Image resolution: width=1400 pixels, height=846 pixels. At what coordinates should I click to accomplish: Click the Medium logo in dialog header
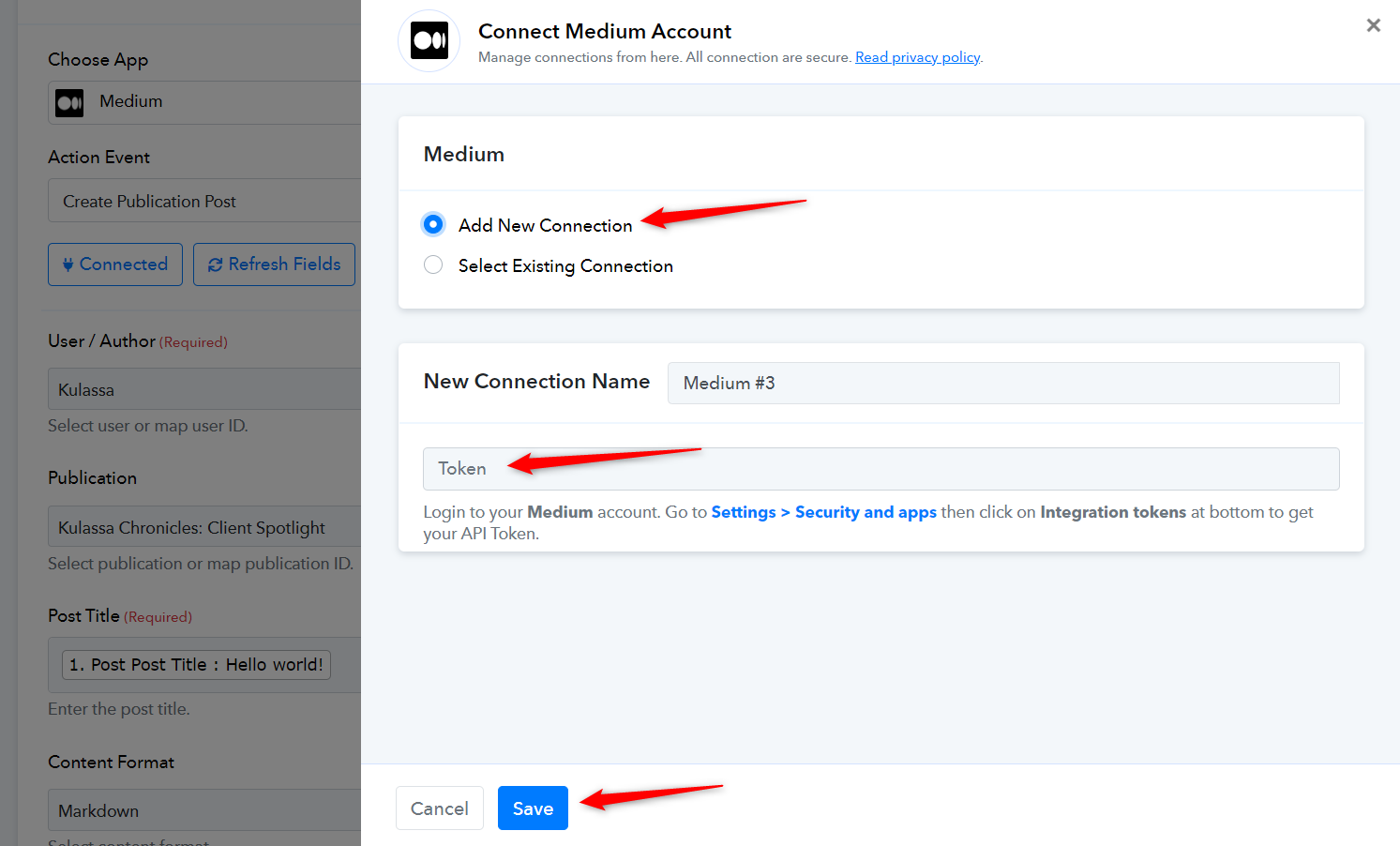[429, 40]
